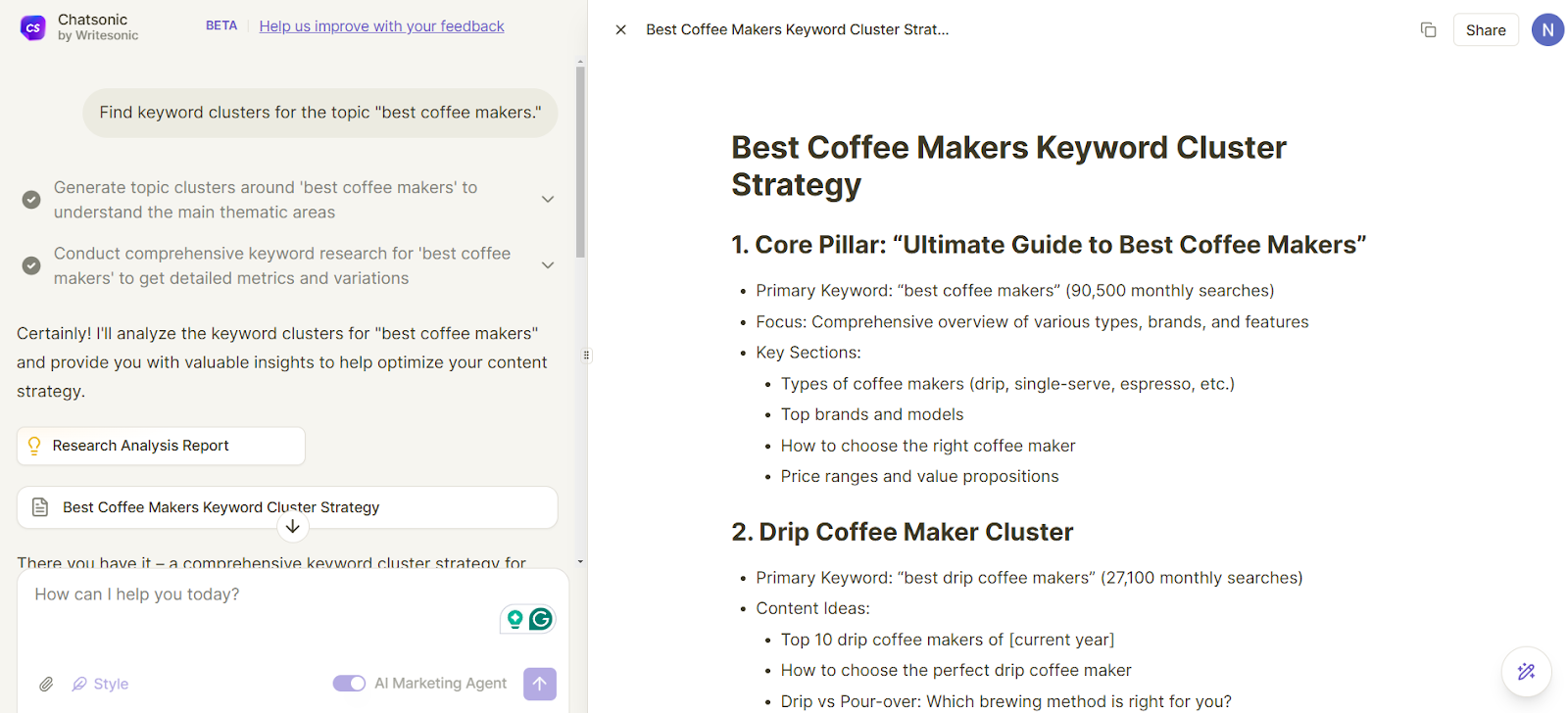This screenshot has height=713, width=1568.
Task: Click the Share button
Action: 1485,30
